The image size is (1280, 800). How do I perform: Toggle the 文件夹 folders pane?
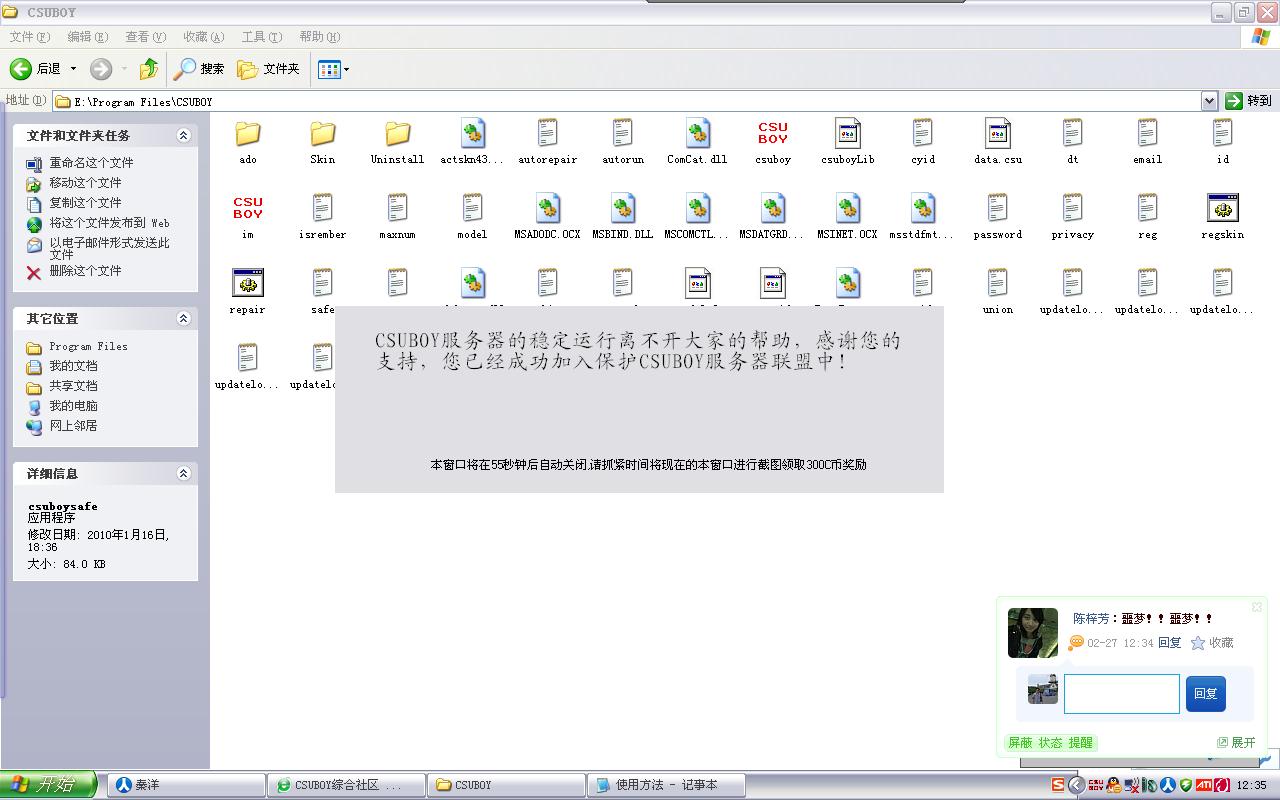tap(268, 69)
